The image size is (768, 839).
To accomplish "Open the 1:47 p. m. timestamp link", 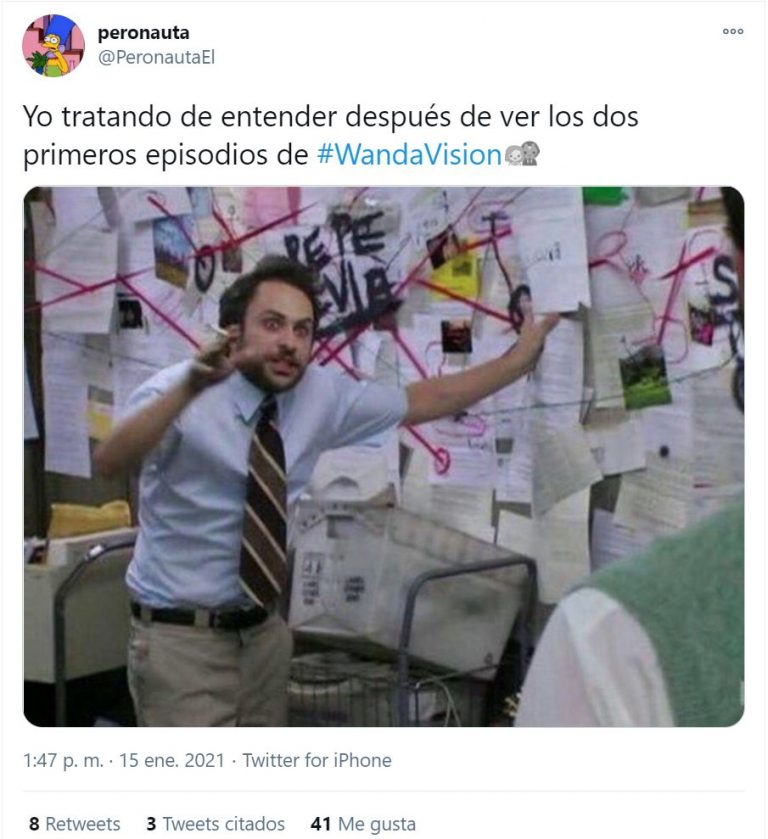I will [x=63, y=760].
